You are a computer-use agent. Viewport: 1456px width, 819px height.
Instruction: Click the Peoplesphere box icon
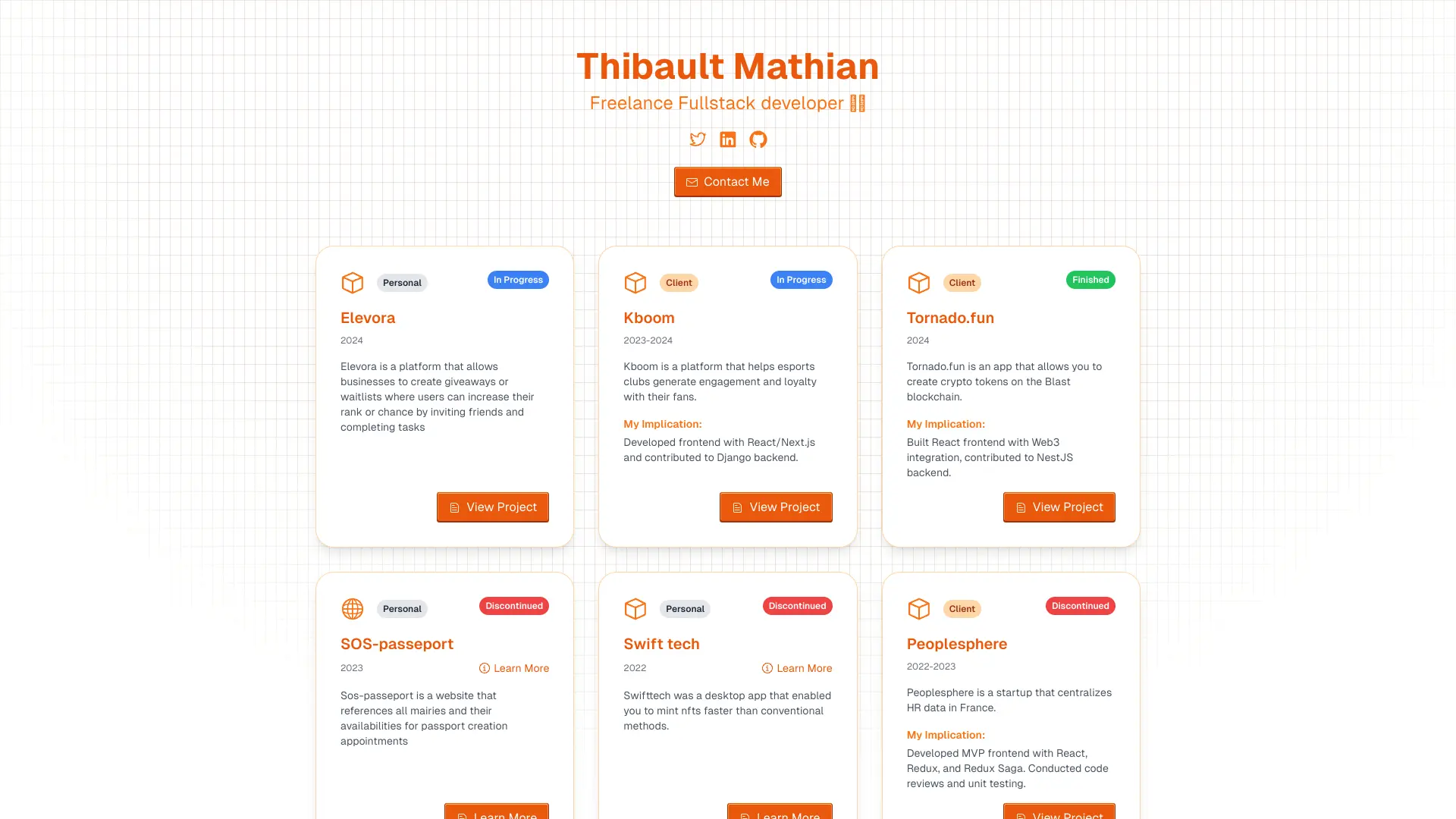tap(918, 608)
